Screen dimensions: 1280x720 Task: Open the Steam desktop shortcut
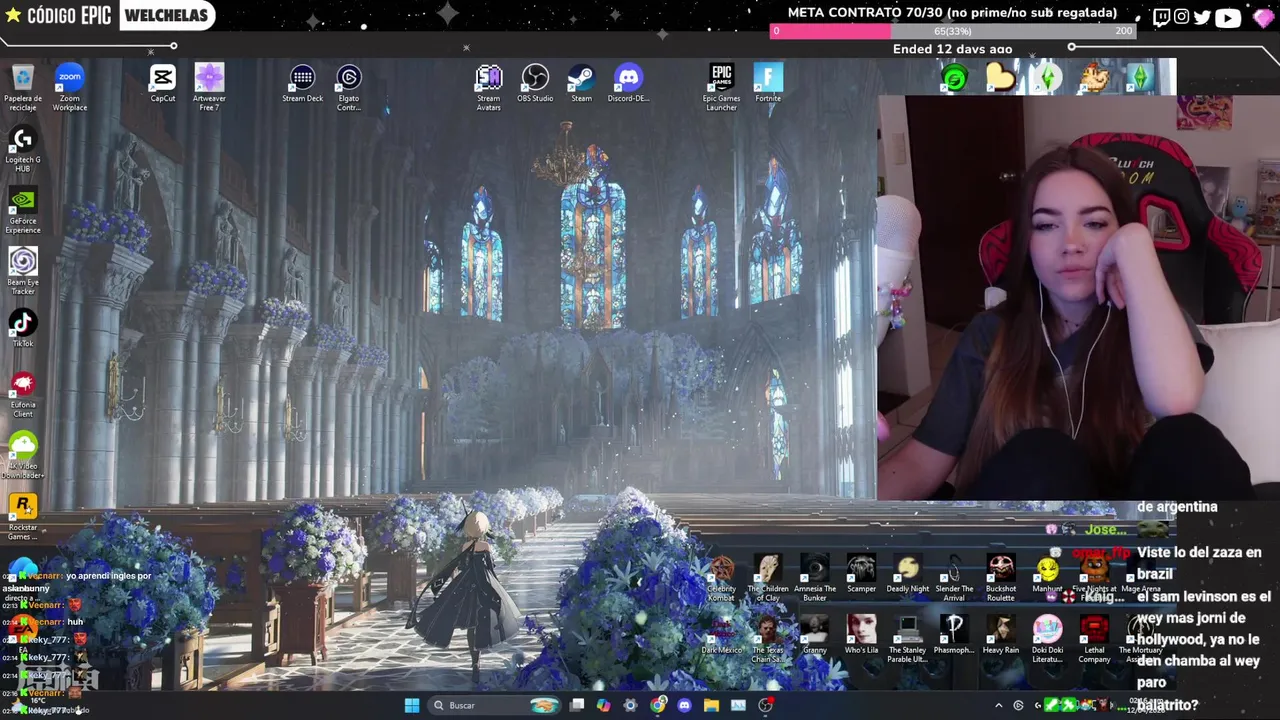click(581, 83)
